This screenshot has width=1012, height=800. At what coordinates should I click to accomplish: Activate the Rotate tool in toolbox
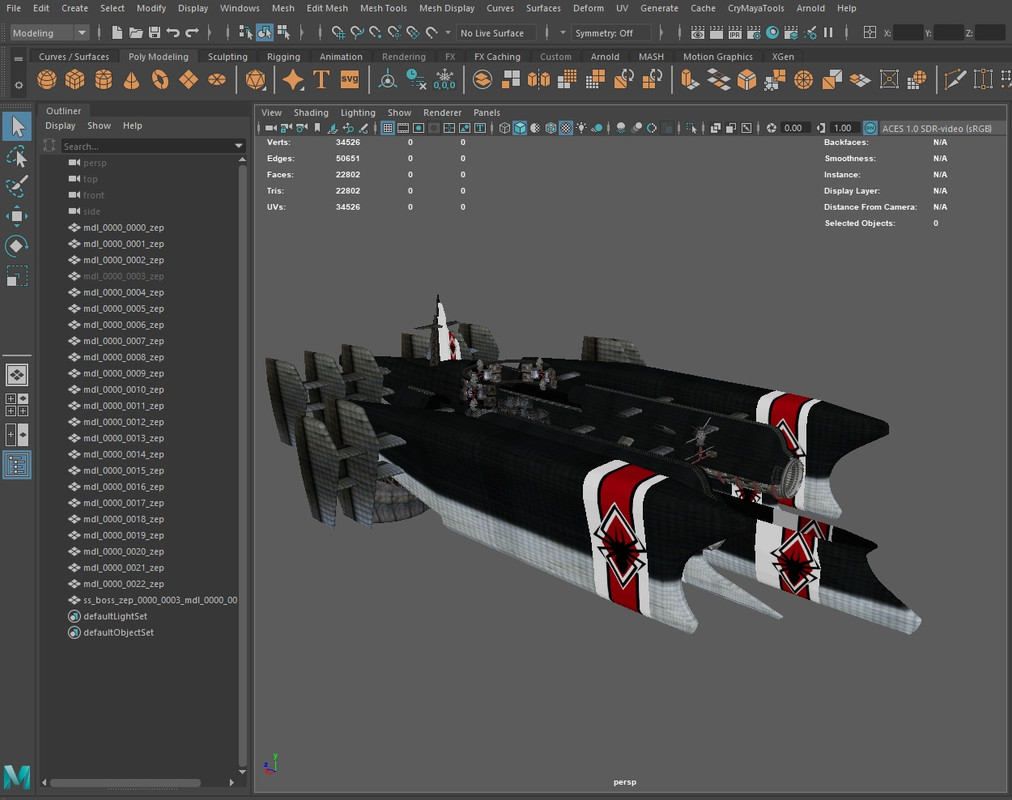tap(17, 246)
